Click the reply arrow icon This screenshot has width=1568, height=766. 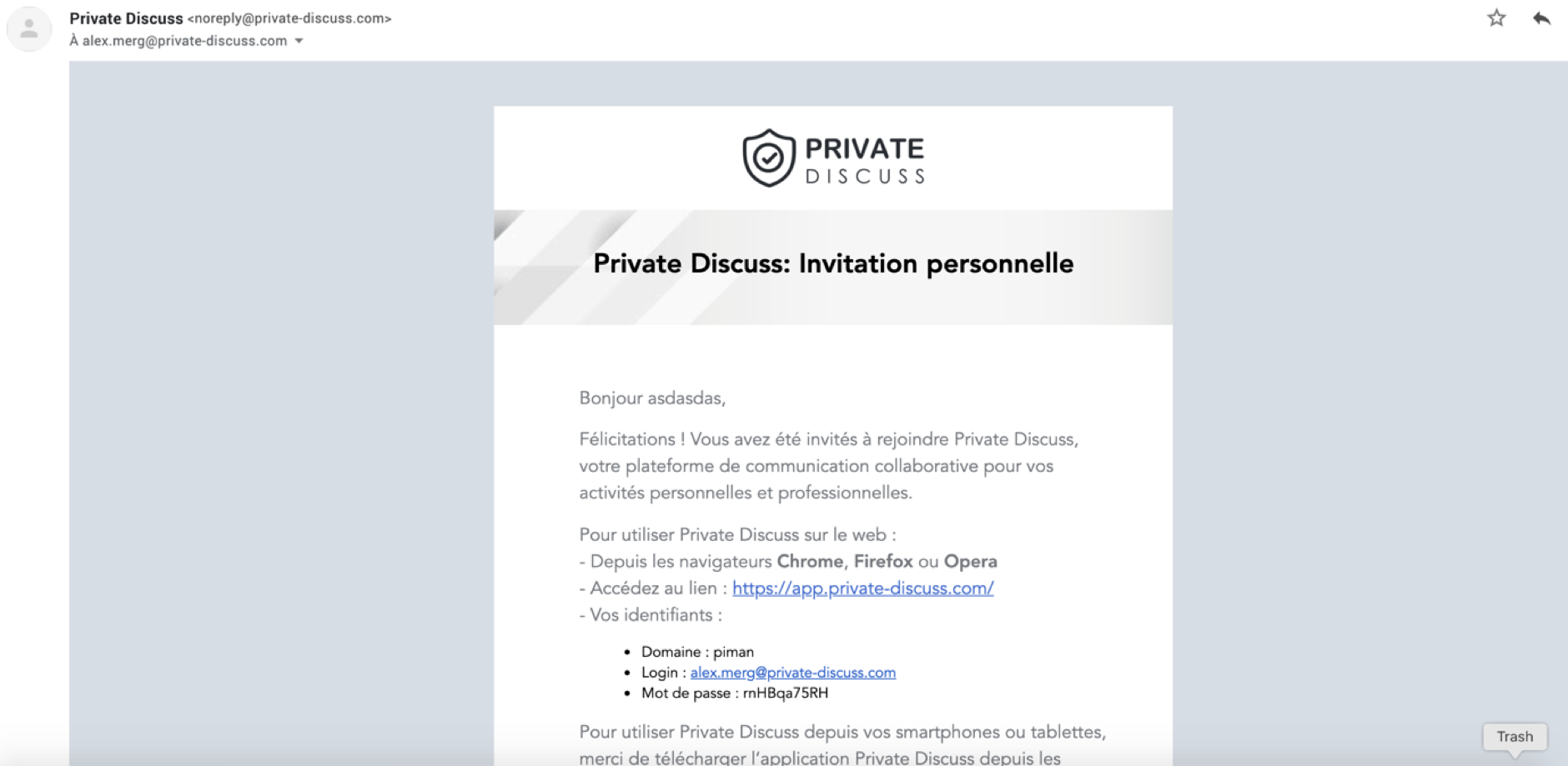(1541, 18)
